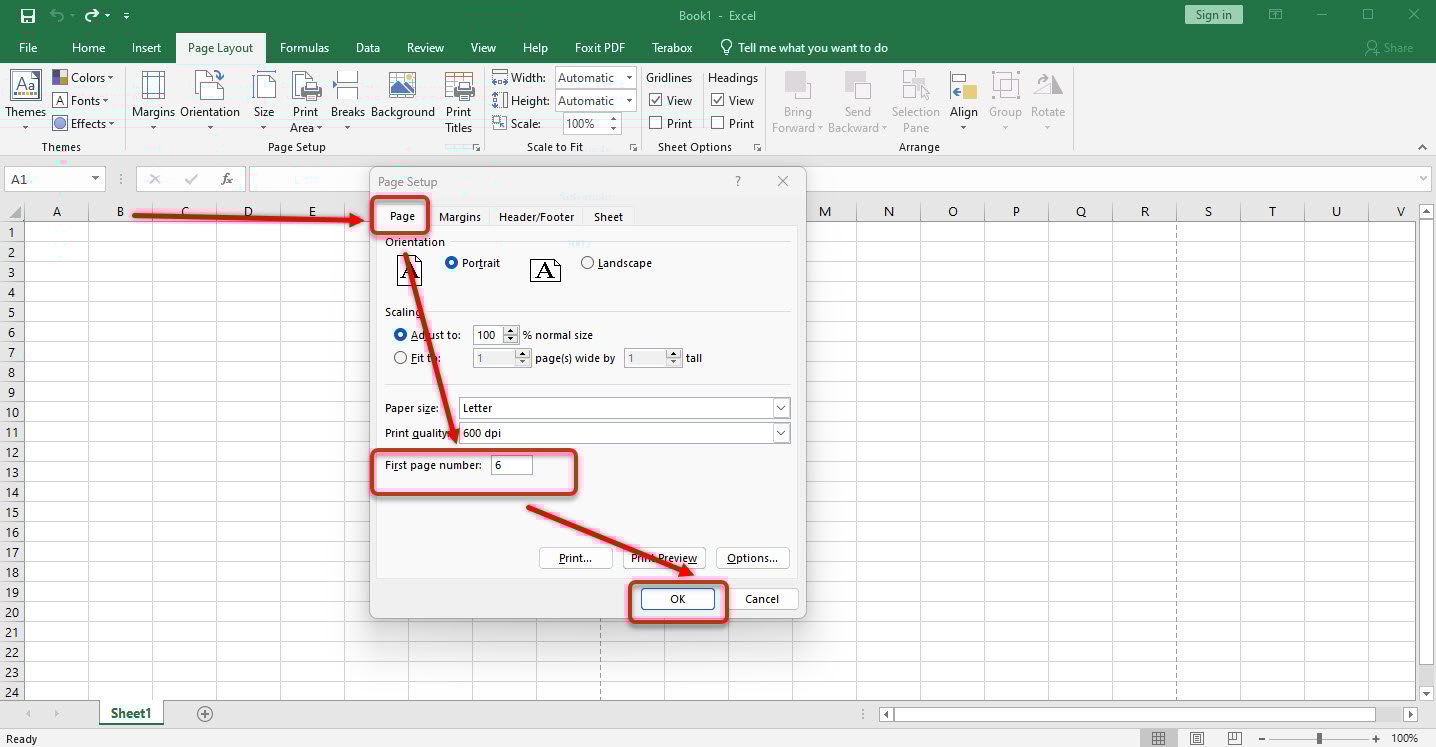Screen dimensions: 1436x747
Task: Open theme Effects options
Action: pos(84,123)
